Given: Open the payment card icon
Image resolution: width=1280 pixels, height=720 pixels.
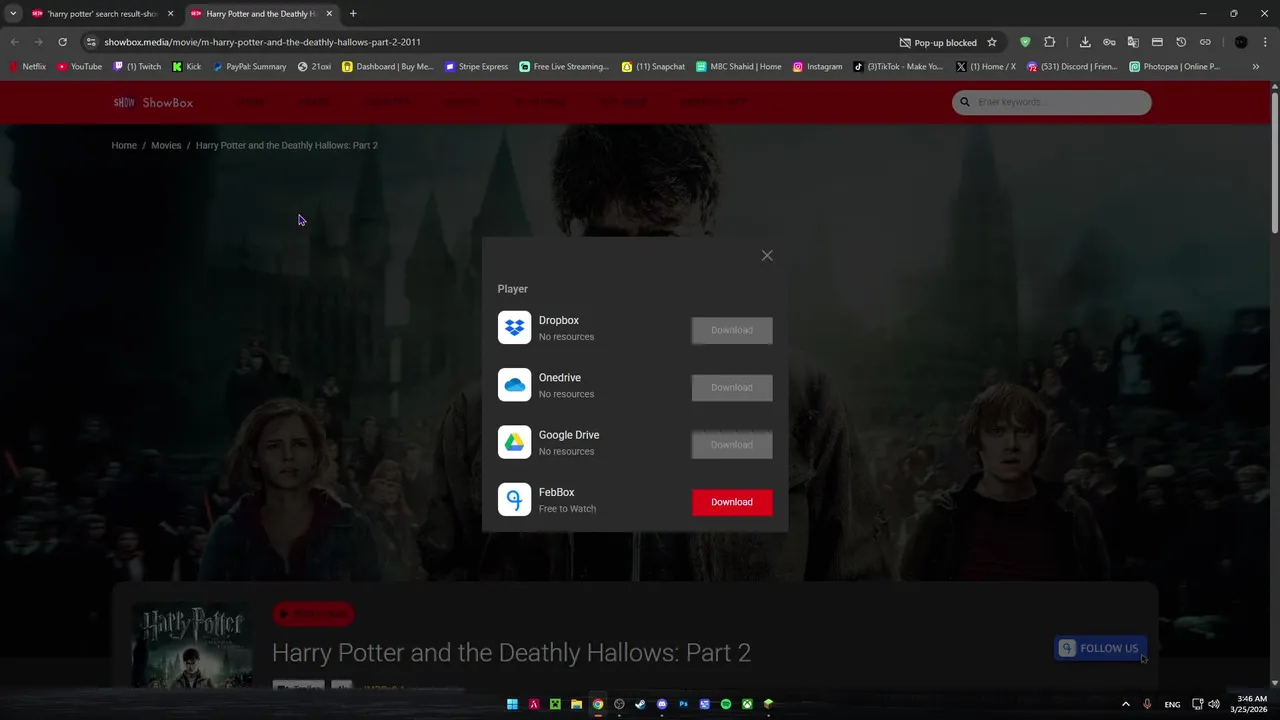Looking at the screenshot, I should [x=1157, y=42].
